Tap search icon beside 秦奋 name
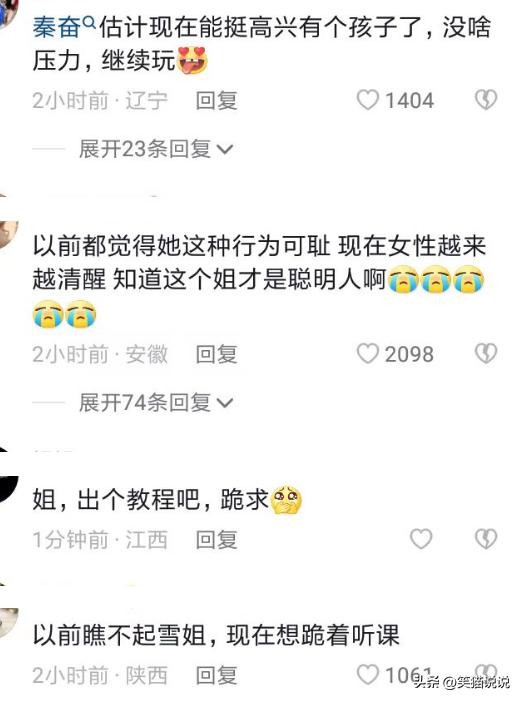The image size is (522, 701). click(89, 21)
